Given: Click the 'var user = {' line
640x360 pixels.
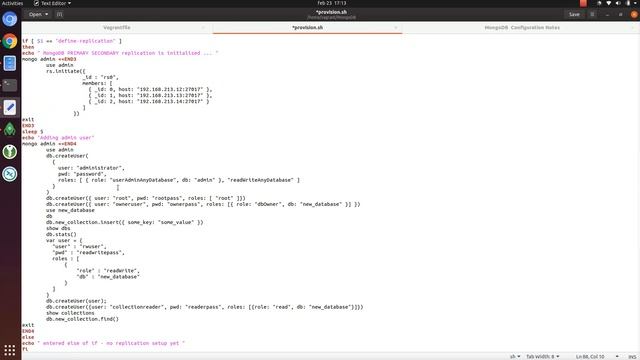Looking at the screenshot, I should click(64, 240).
